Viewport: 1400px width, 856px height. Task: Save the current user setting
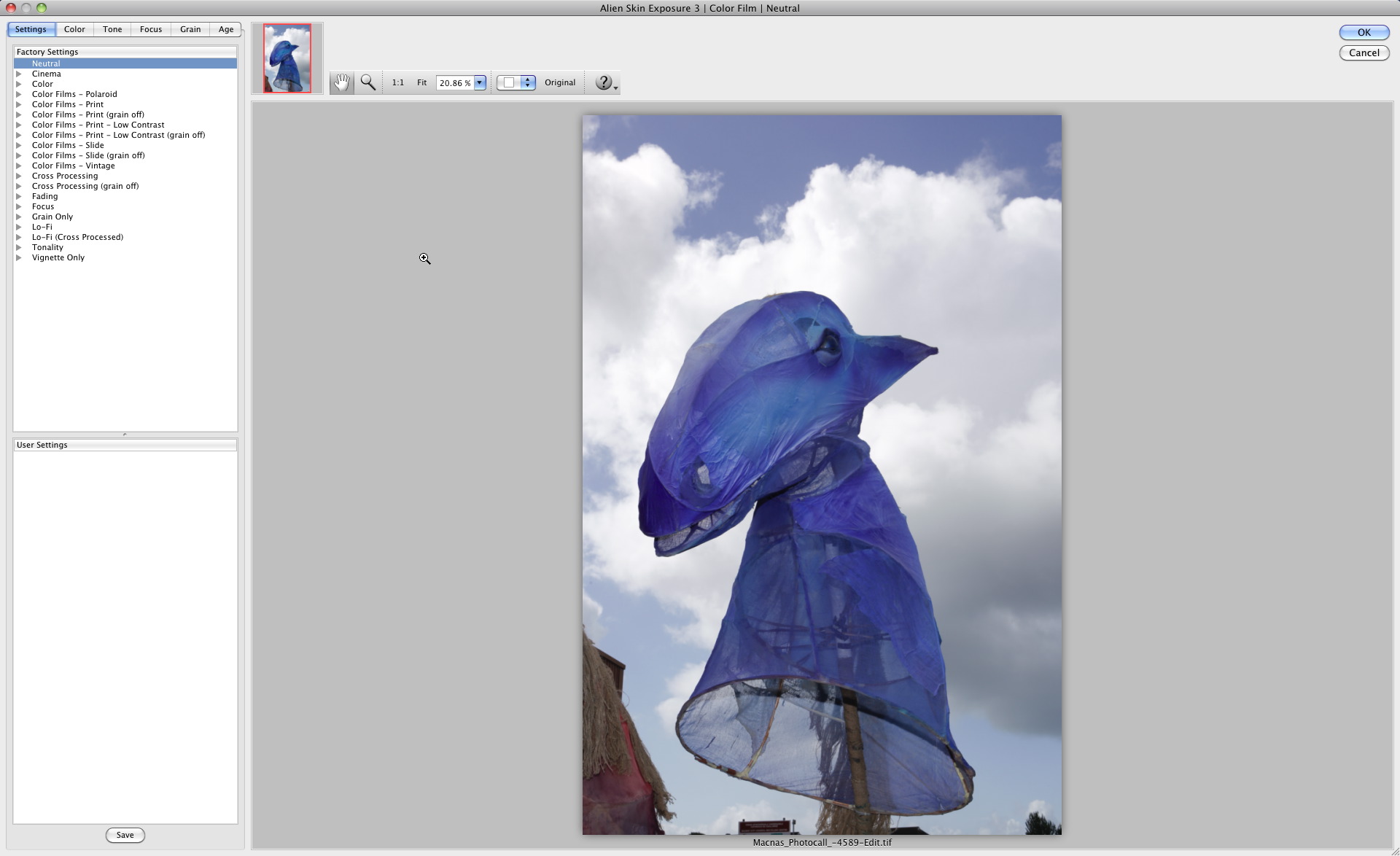coord(125,835)
